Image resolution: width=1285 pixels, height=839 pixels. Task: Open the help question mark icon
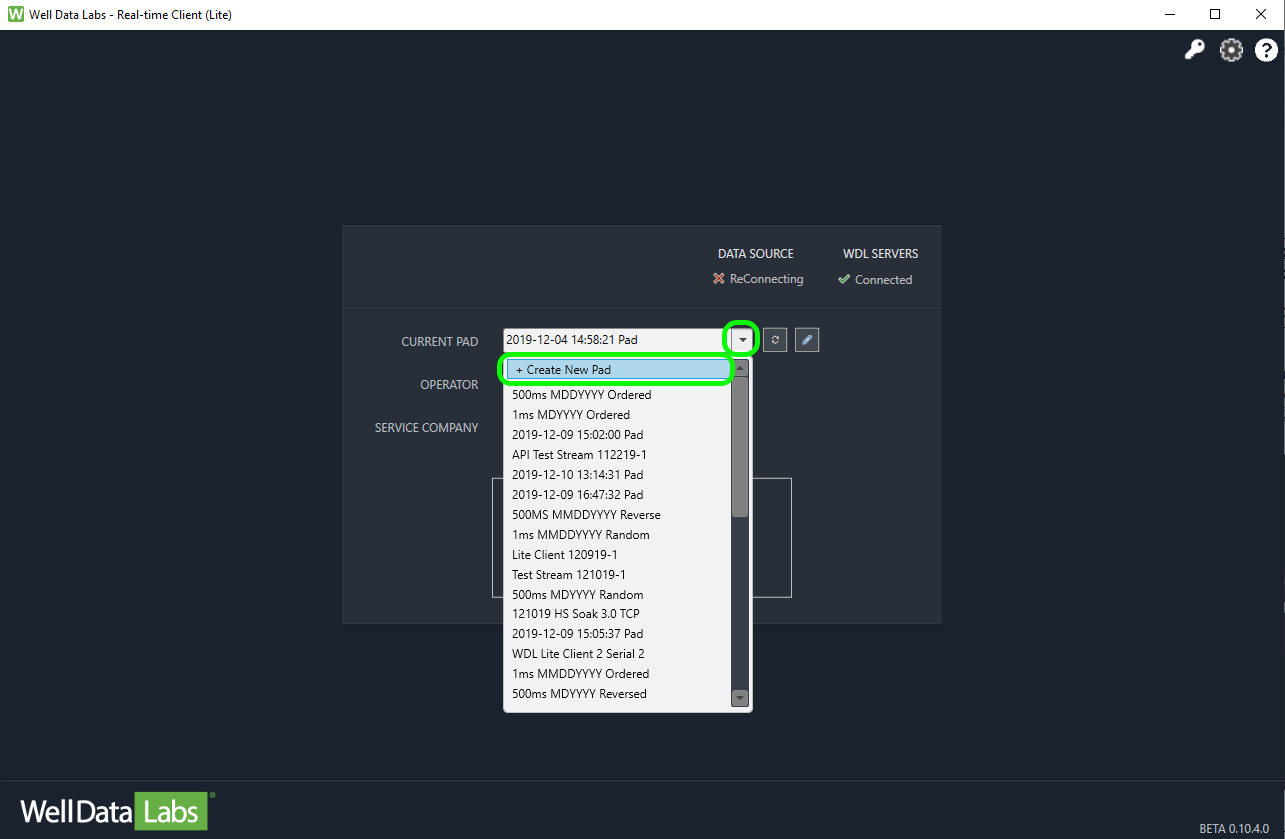[1266, 51]
